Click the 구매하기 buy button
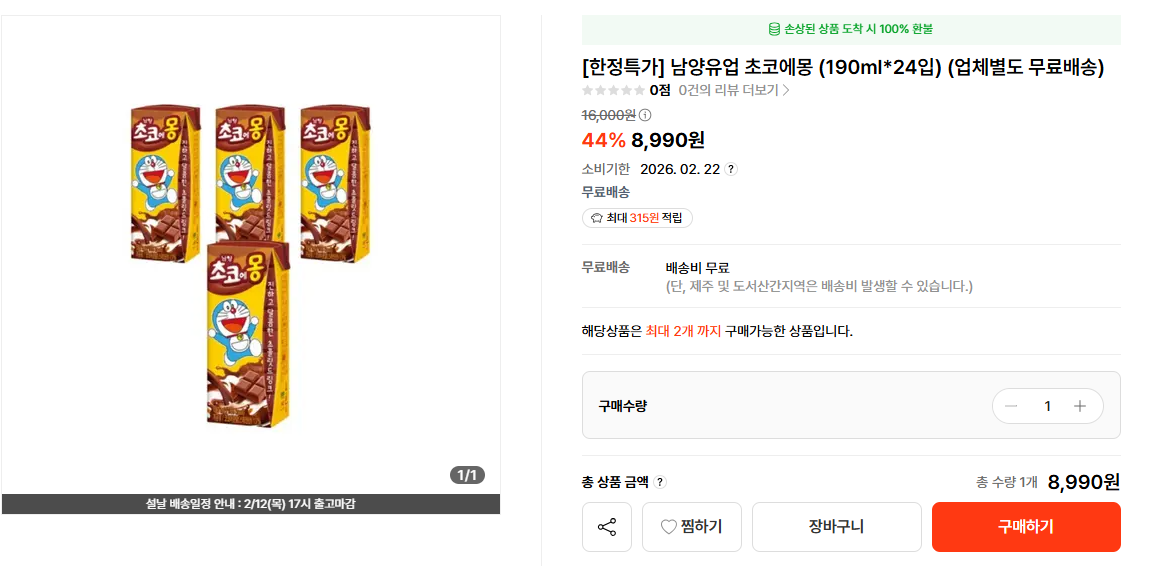The height and width of the screenshot is (566, 1150). [x=1026, y=527]
